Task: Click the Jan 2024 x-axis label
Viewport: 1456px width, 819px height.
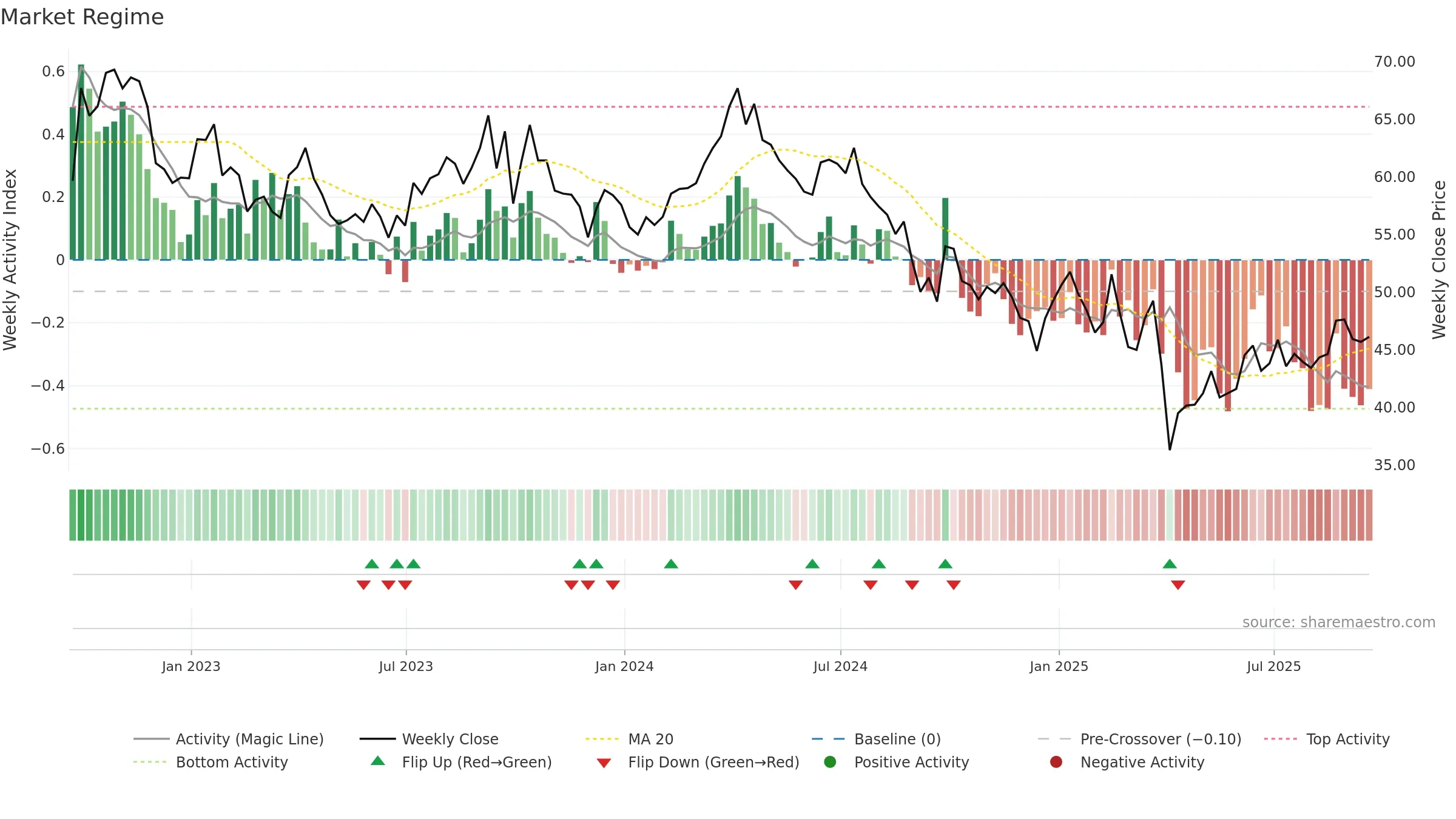Action: 624,667
